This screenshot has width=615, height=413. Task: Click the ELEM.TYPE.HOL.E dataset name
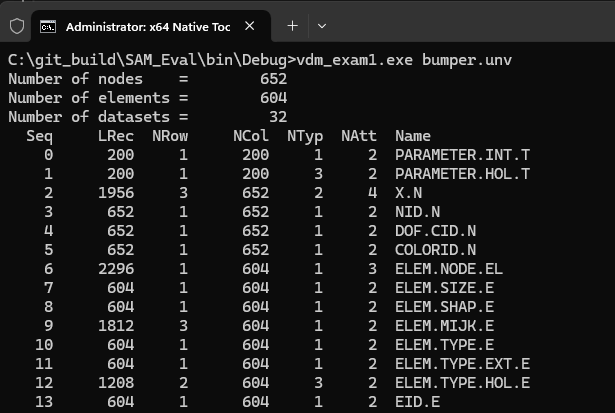coord(462,382)
